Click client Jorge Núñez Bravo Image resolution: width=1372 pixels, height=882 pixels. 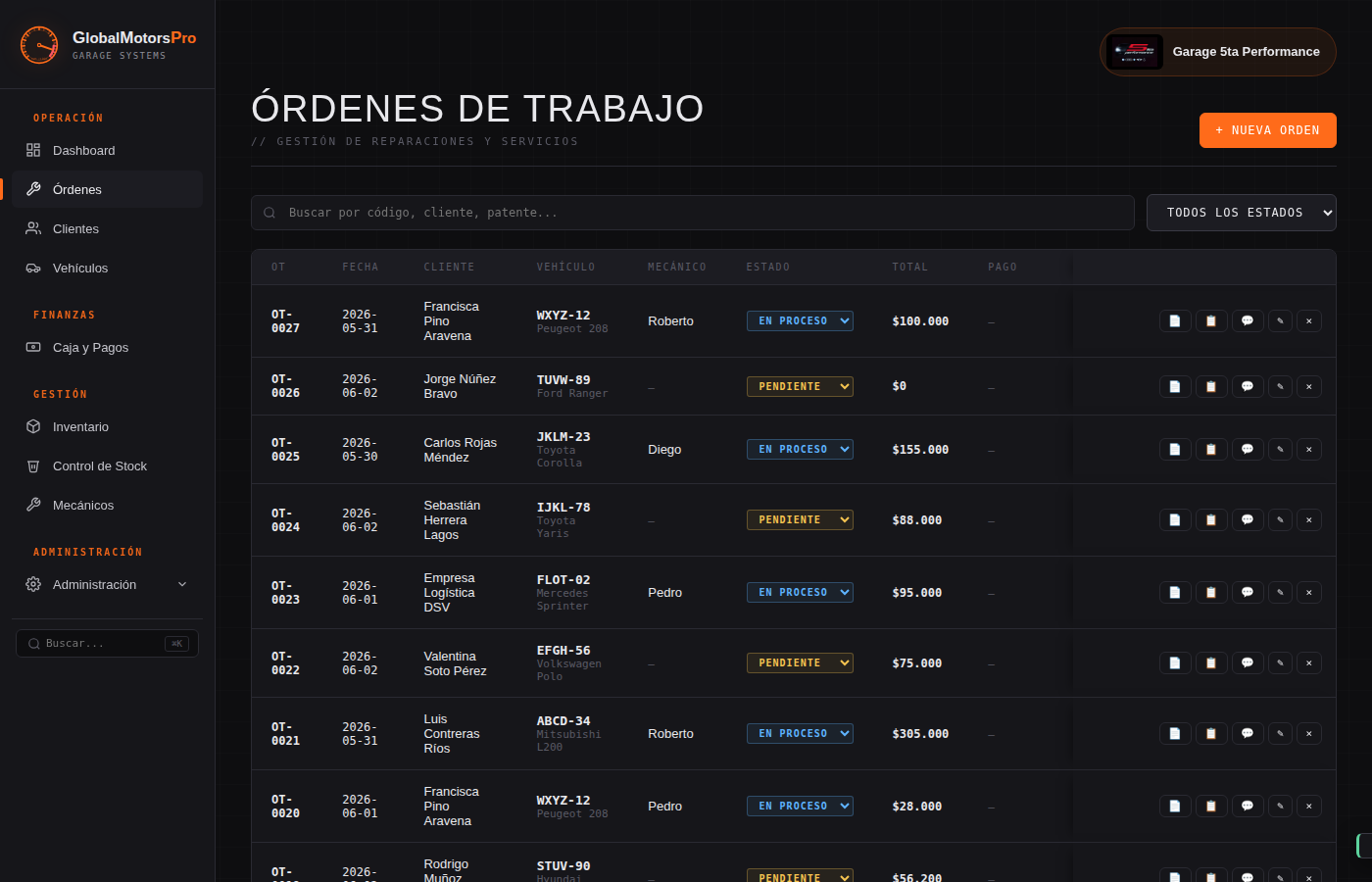[460, 386]
